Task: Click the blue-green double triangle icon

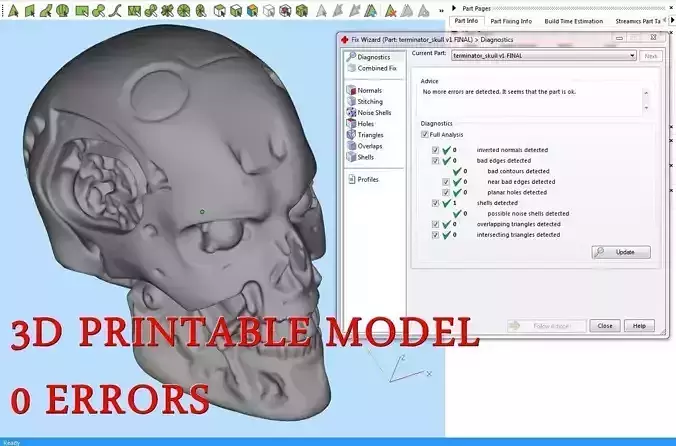Action: (371, 10)
